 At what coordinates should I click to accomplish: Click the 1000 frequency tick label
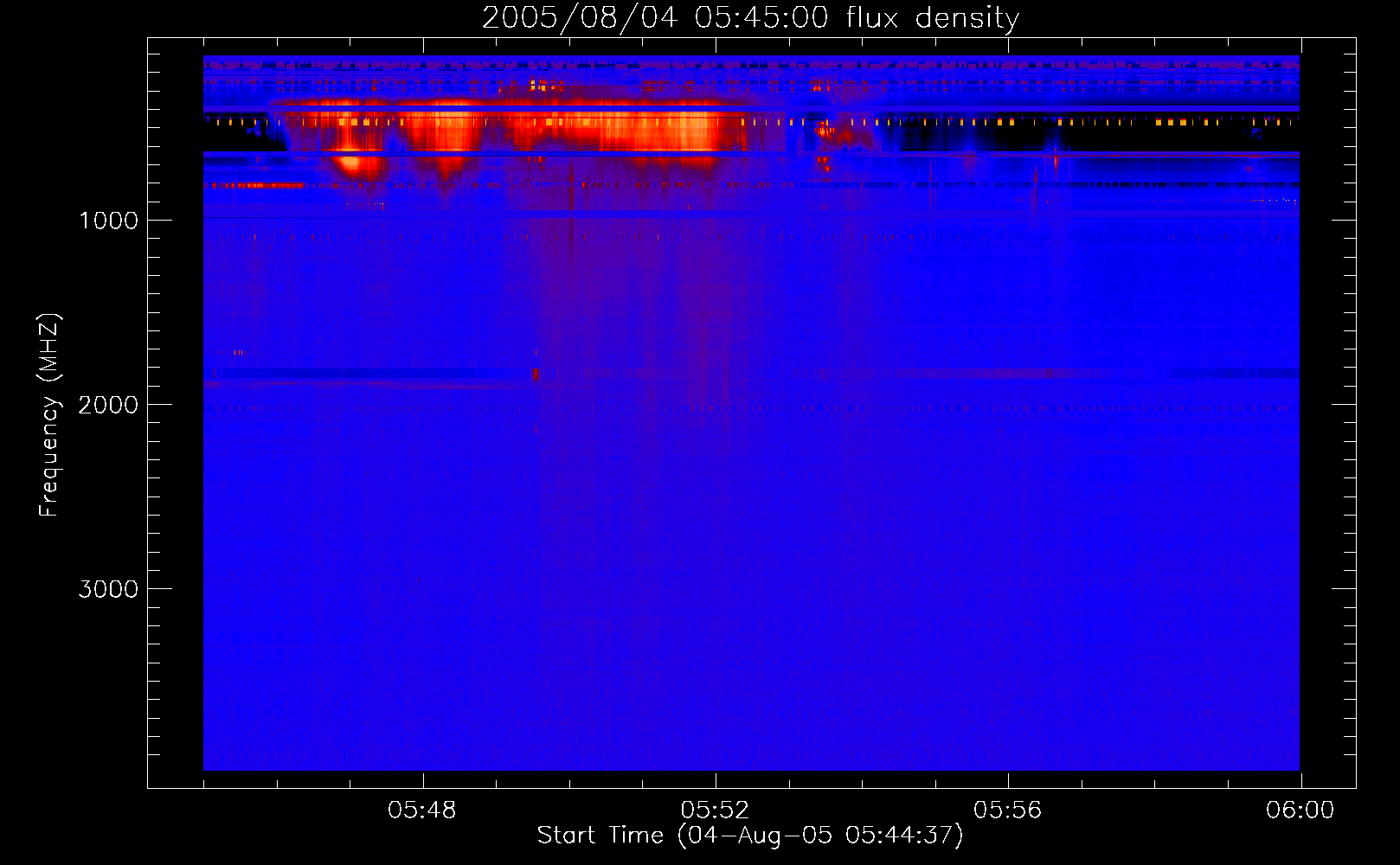108,221
